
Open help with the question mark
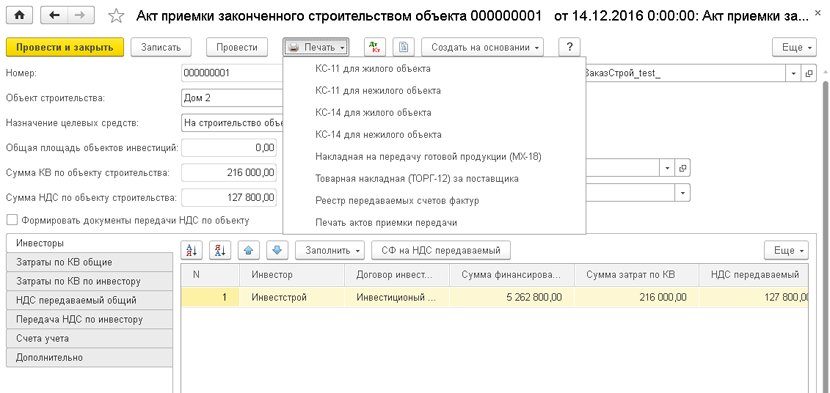(570, 47)
